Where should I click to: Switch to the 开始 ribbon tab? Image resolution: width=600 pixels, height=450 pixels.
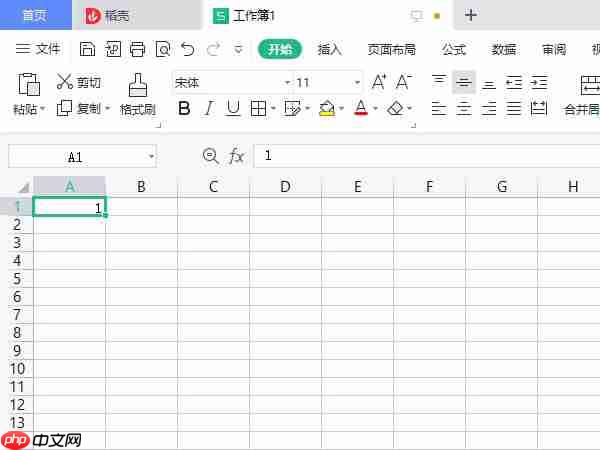point(280,49)
